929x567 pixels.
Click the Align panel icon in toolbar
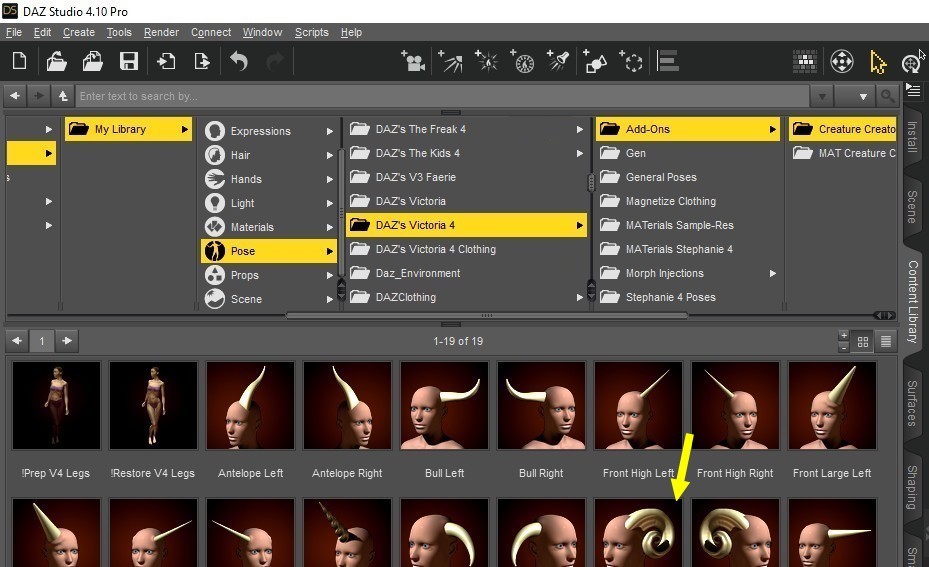pyautogui.click(x=668, y=61)
